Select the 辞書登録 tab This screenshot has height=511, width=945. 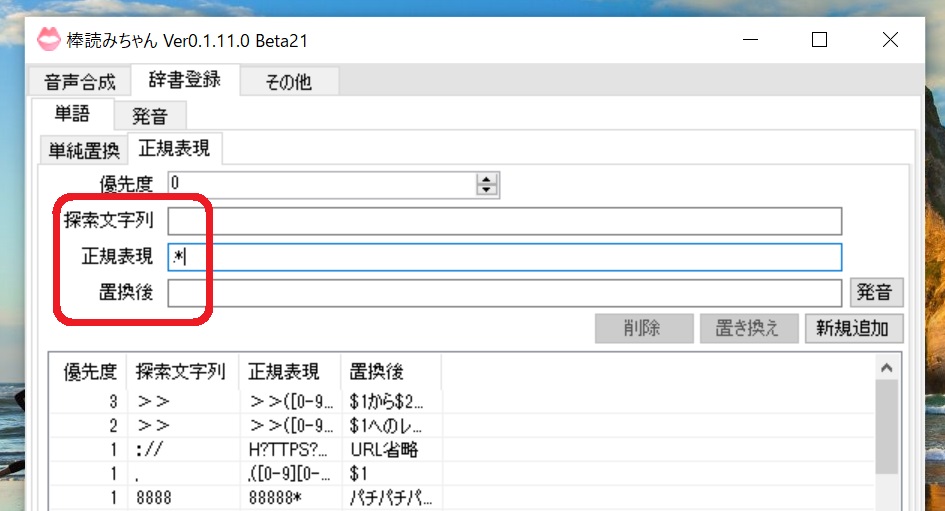click(x=184, y=80)
